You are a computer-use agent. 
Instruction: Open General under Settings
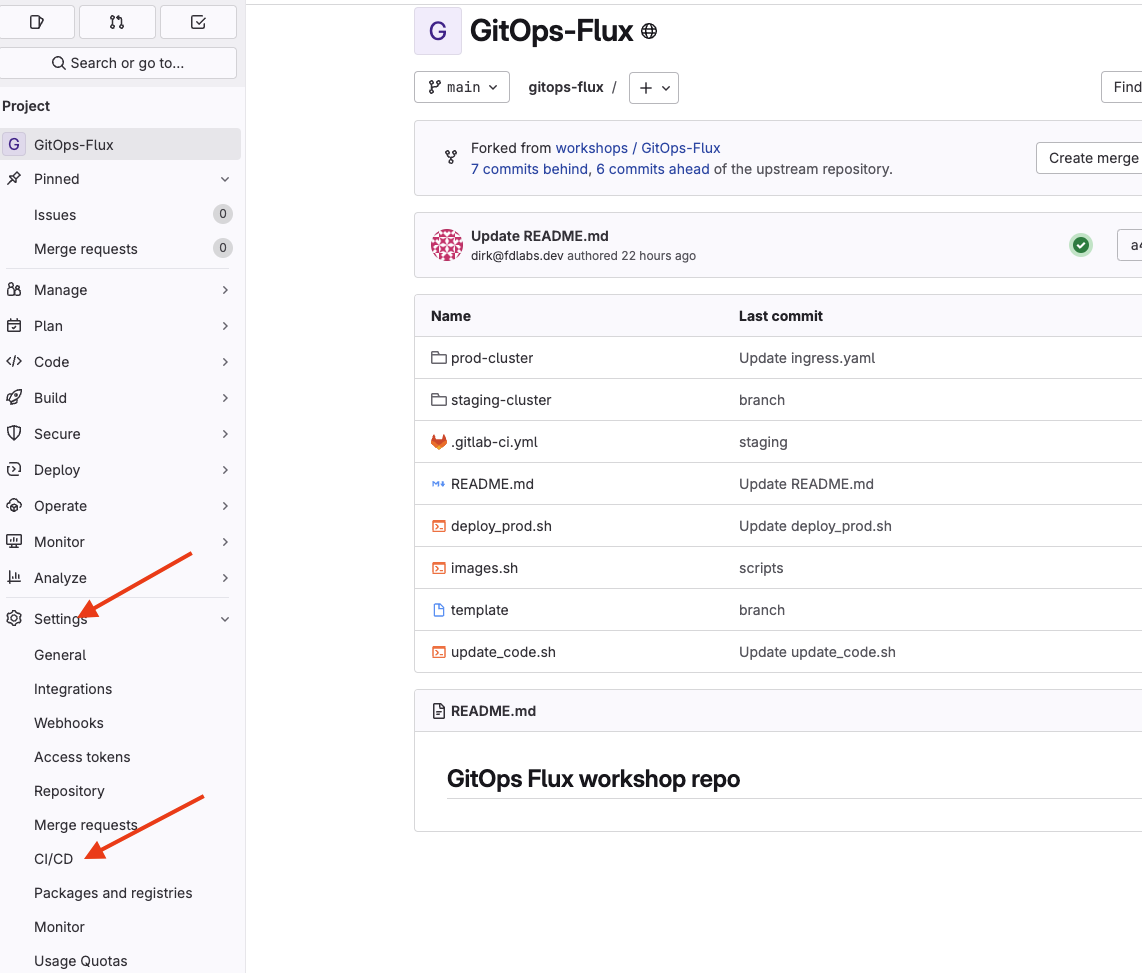pos(60,655)
